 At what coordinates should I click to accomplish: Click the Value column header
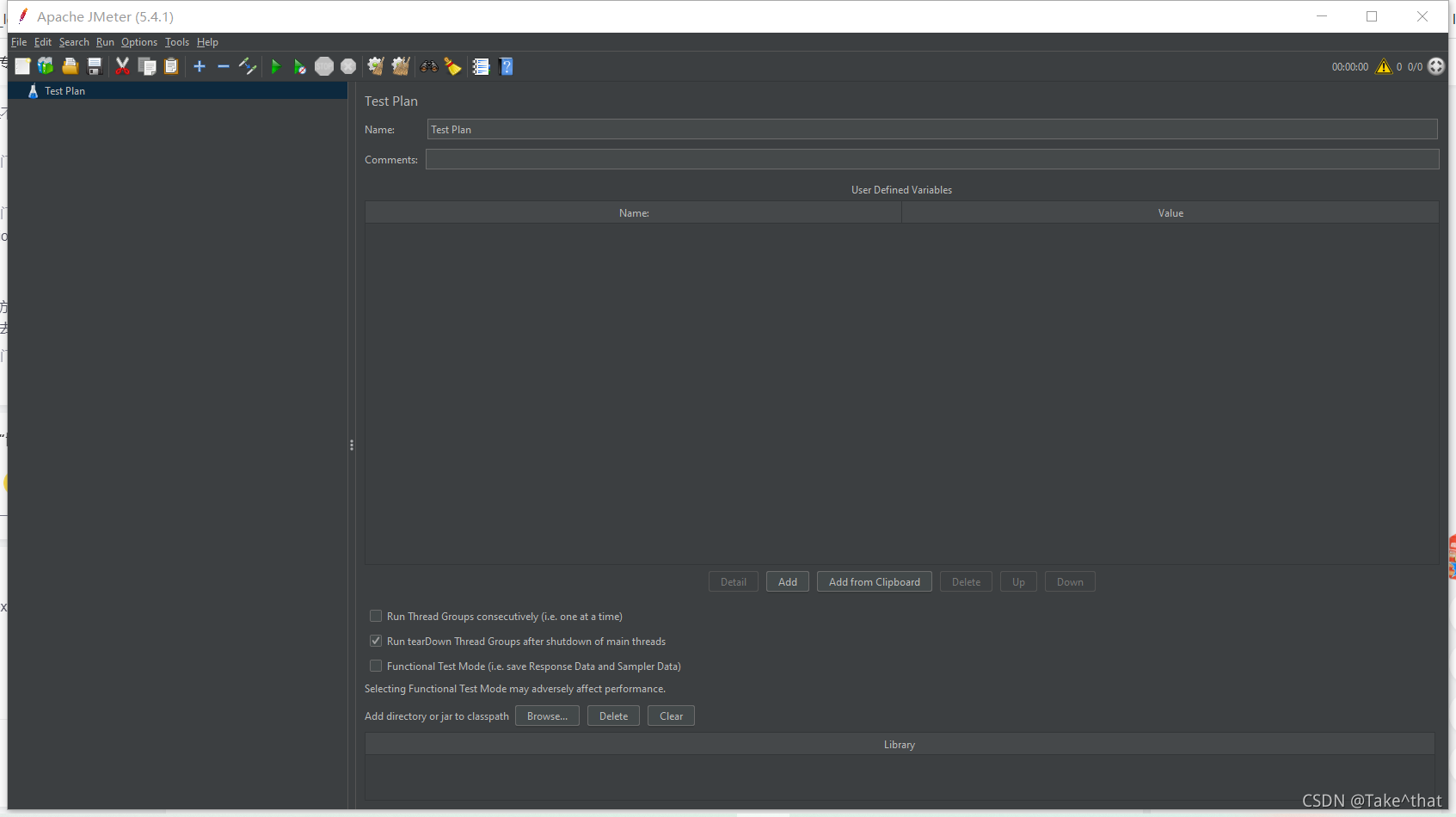click(x=1170, y=213)
